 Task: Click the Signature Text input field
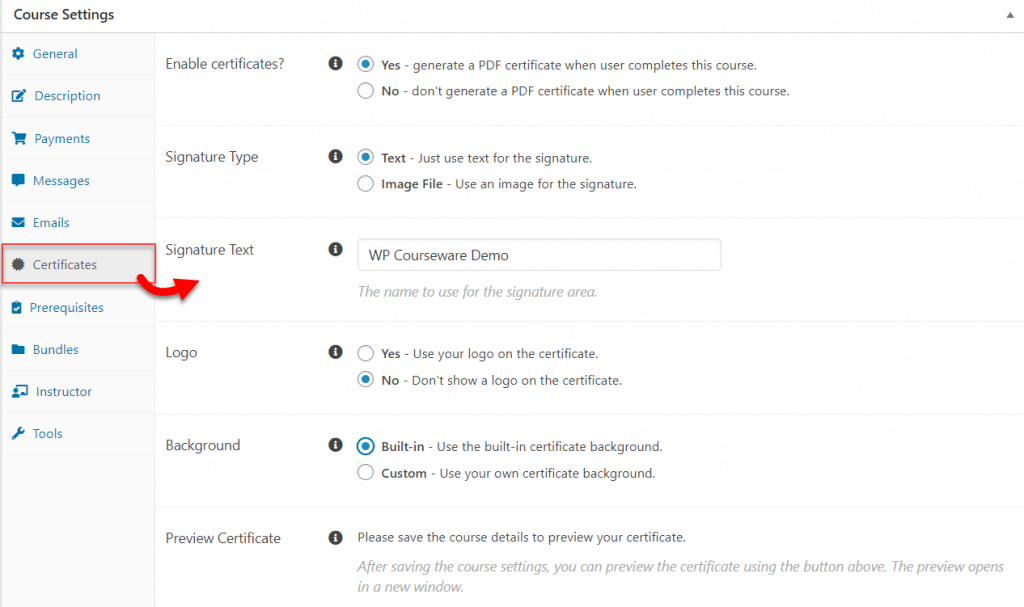(x=539, y=255)
